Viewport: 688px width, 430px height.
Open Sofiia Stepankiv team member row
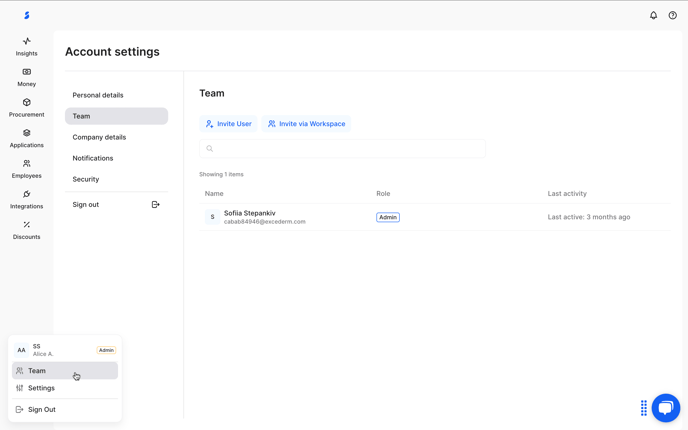click(435, 217)
